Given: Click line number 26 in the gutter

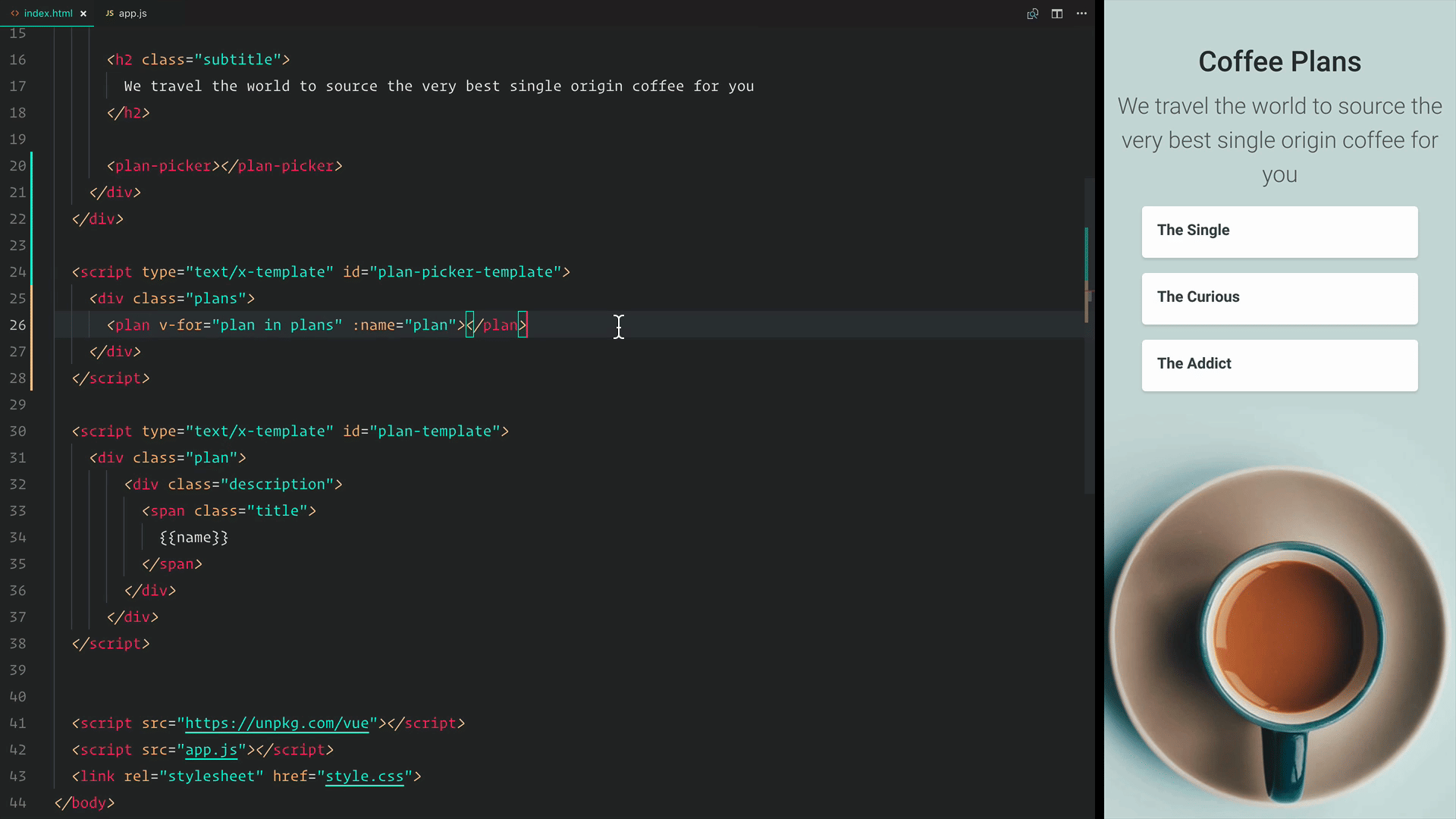Looking at the screenshot, I should click(x=17, y=325).
